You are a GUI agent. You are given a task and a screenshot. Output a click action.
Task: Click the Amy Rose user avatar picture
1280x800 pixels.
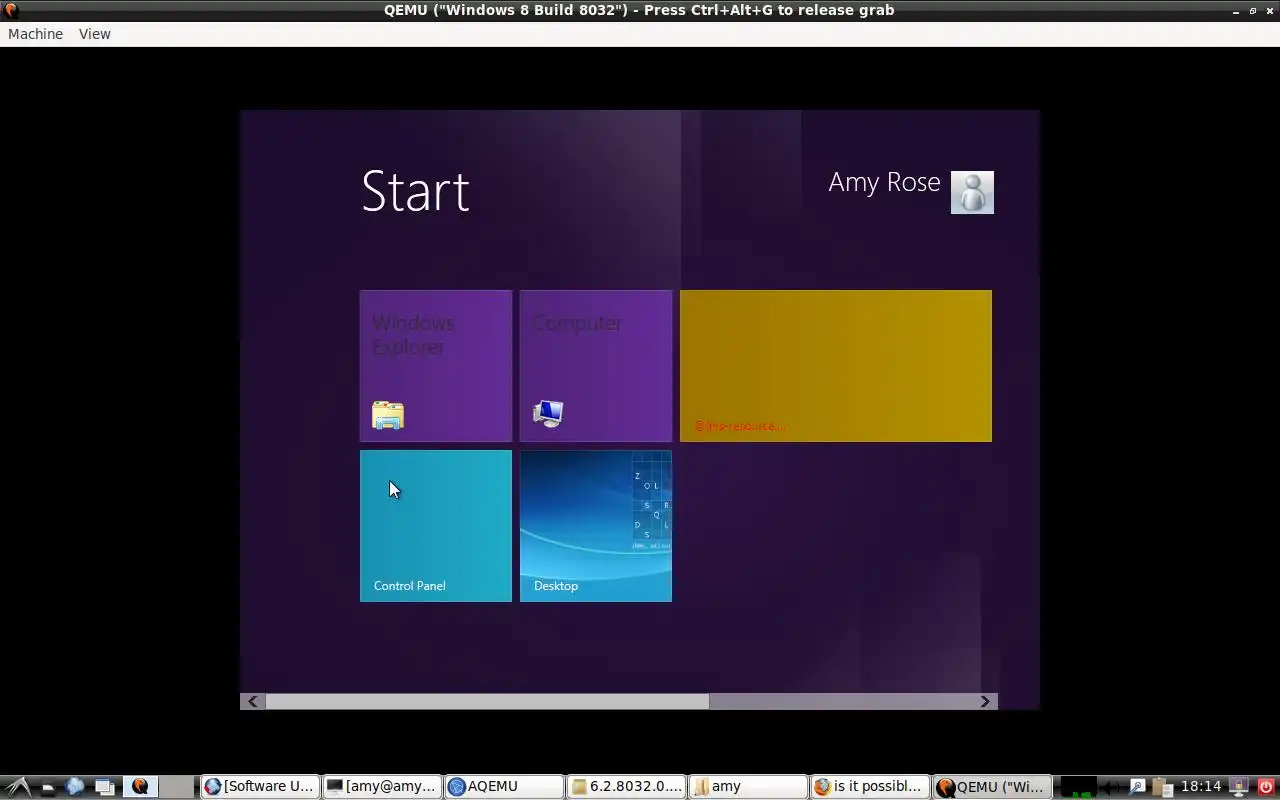[972, 192]
